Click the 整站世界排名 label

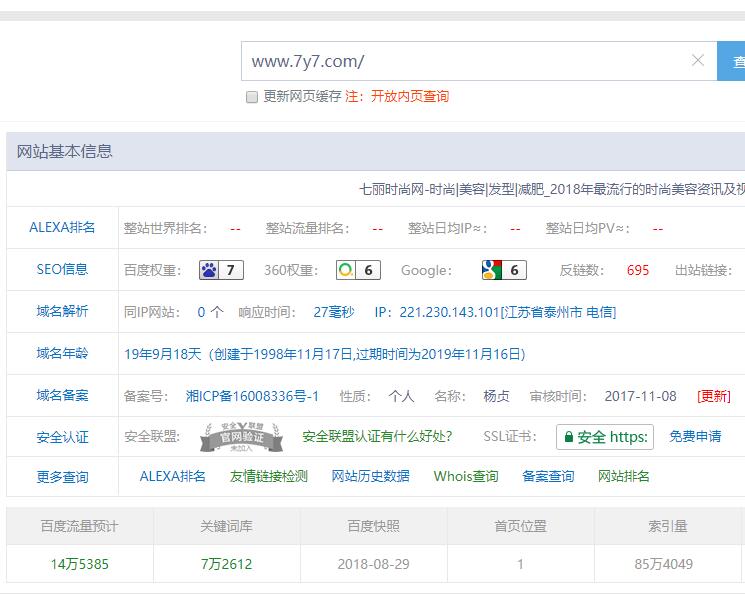165,228
